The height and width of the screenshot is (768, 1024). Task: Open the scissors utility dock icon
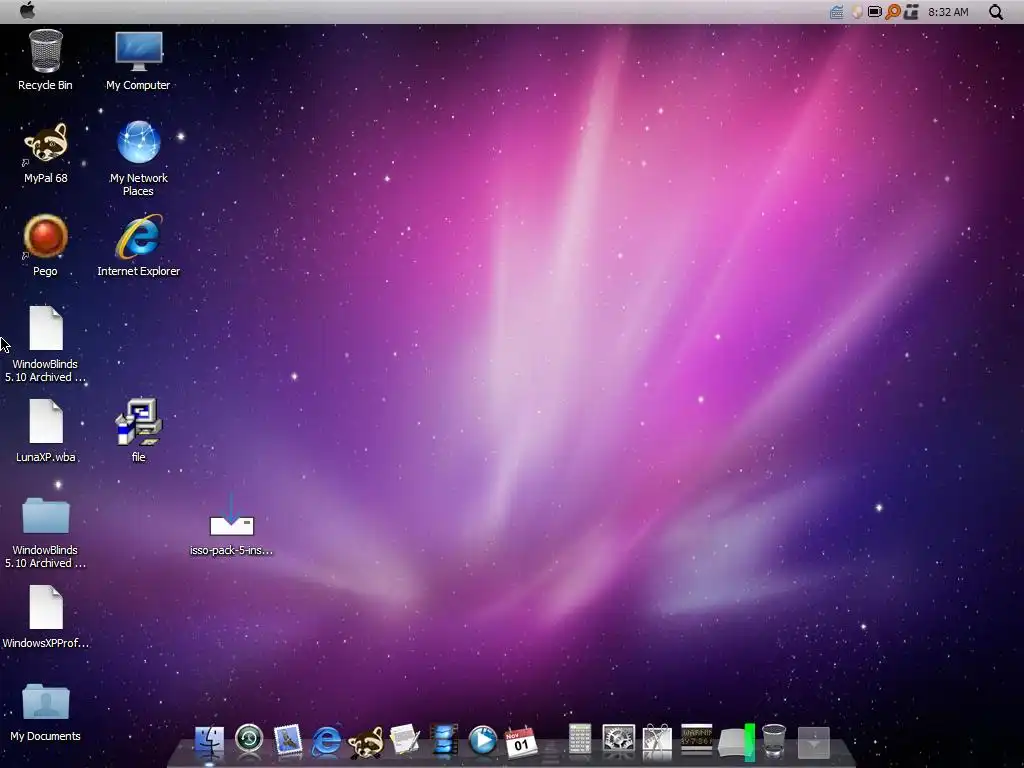click(657, 741)
